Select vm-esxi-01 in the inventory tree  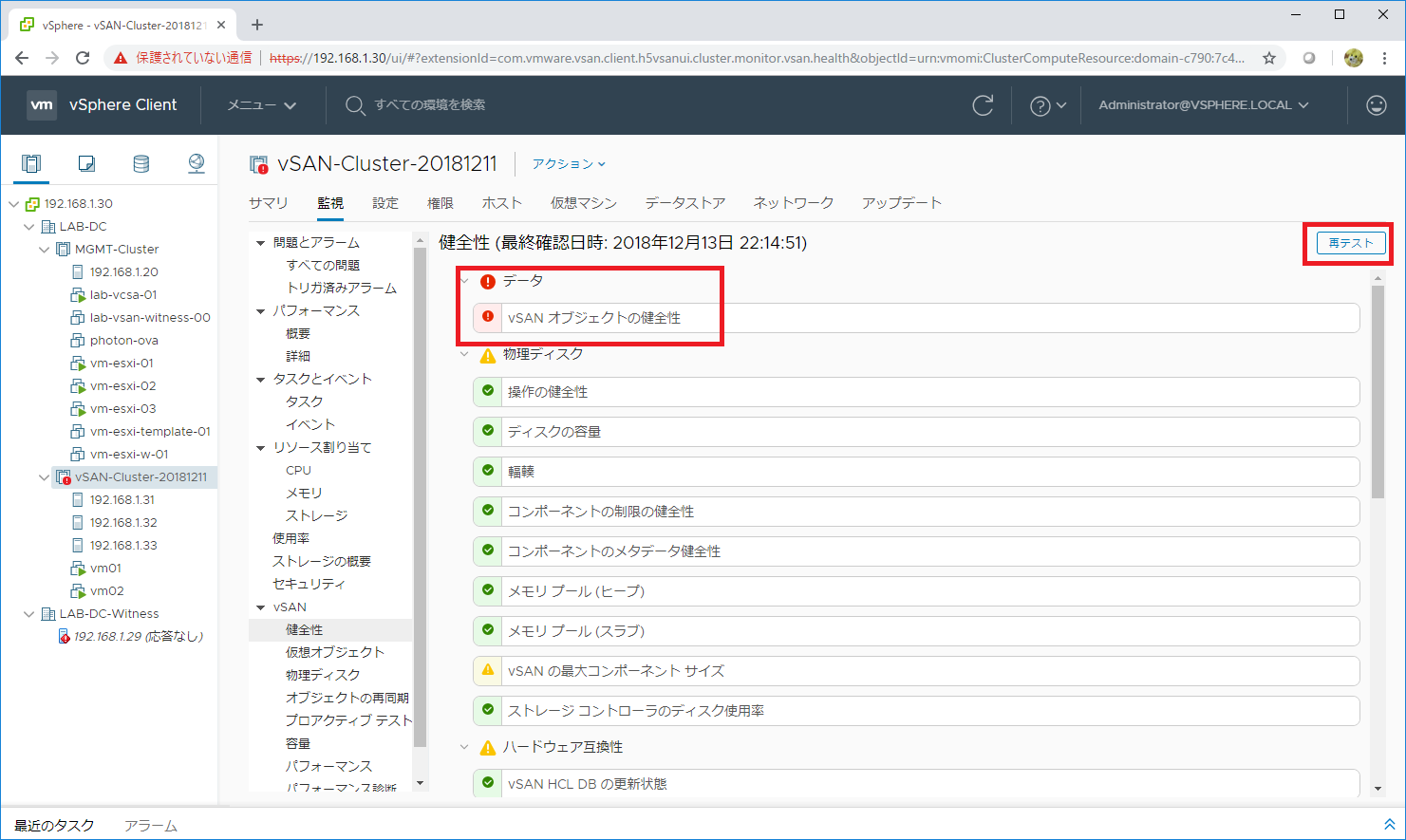tap(122, 364)
